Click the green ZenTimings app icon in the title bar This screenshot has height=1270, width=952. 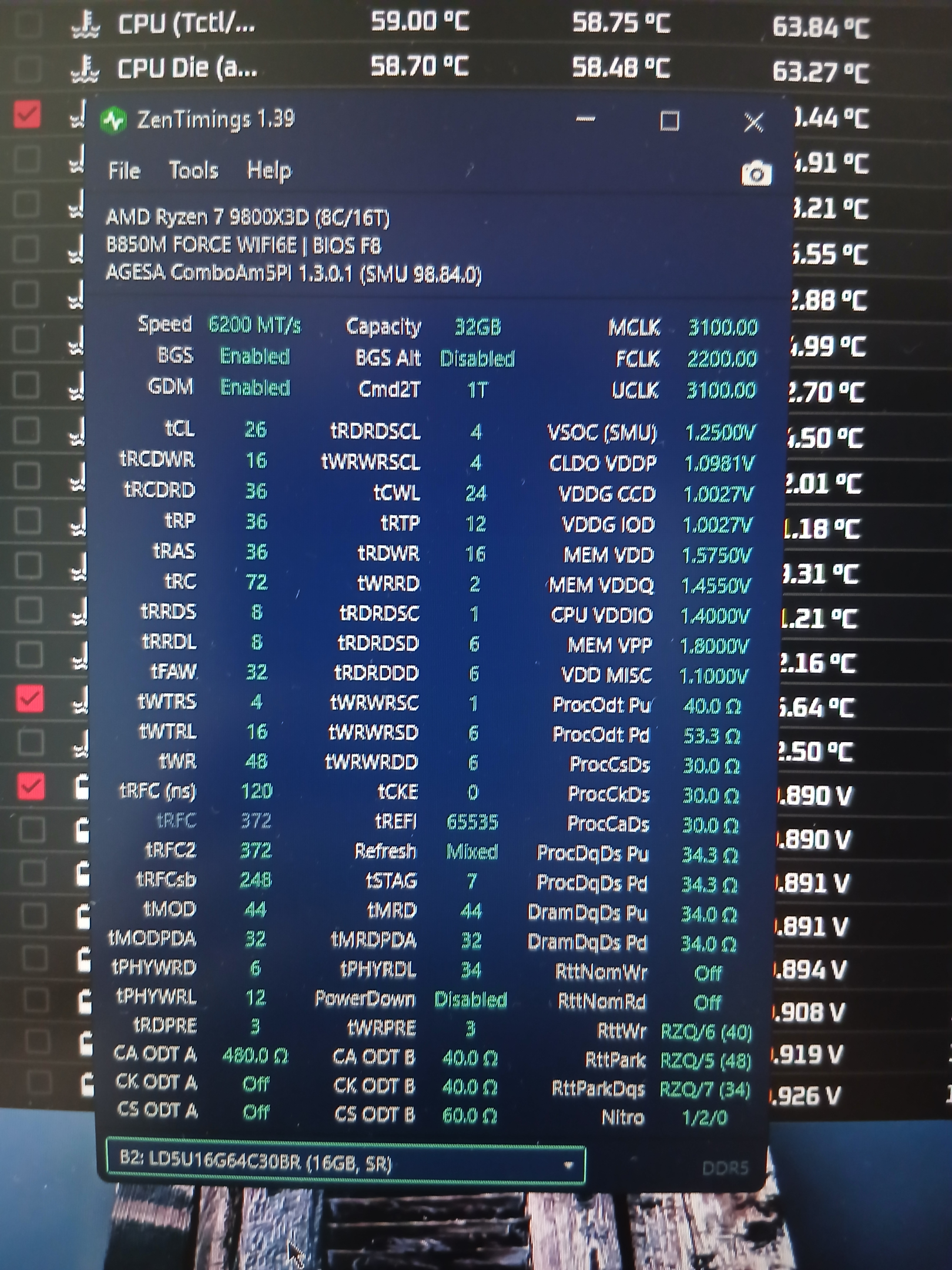click(x=113, y=120)
